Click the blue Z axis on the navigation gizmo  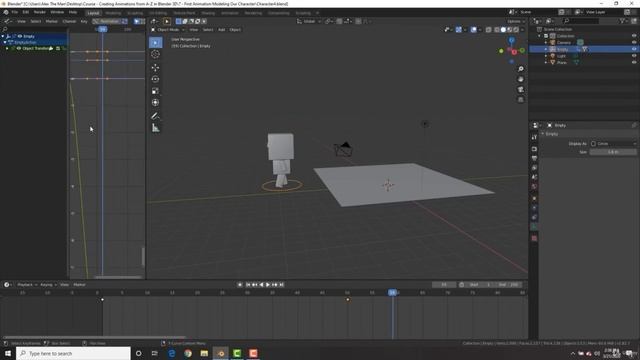(x=511, y=40)
